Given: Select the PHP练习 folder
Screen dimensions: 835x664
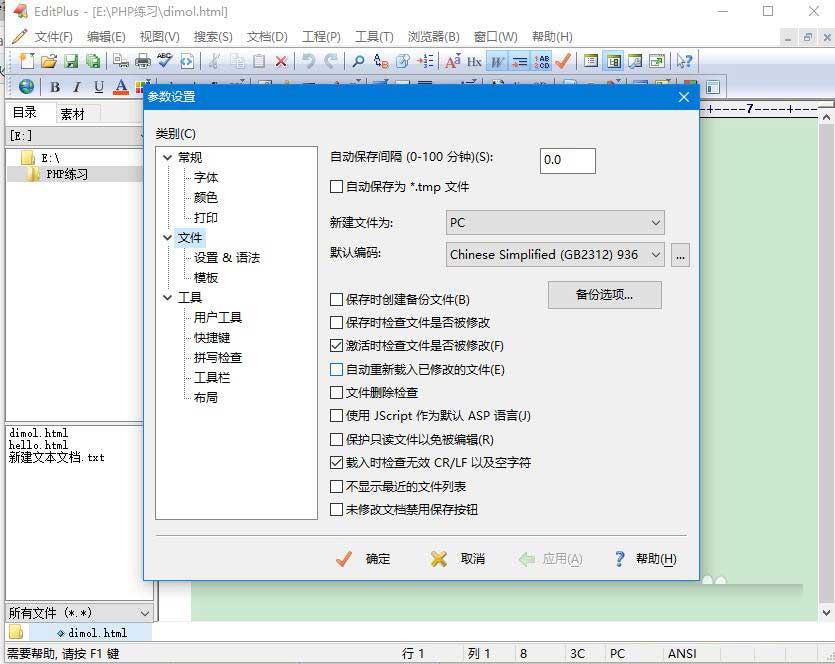Looking at the screenshot, I should tap(67, 174).
